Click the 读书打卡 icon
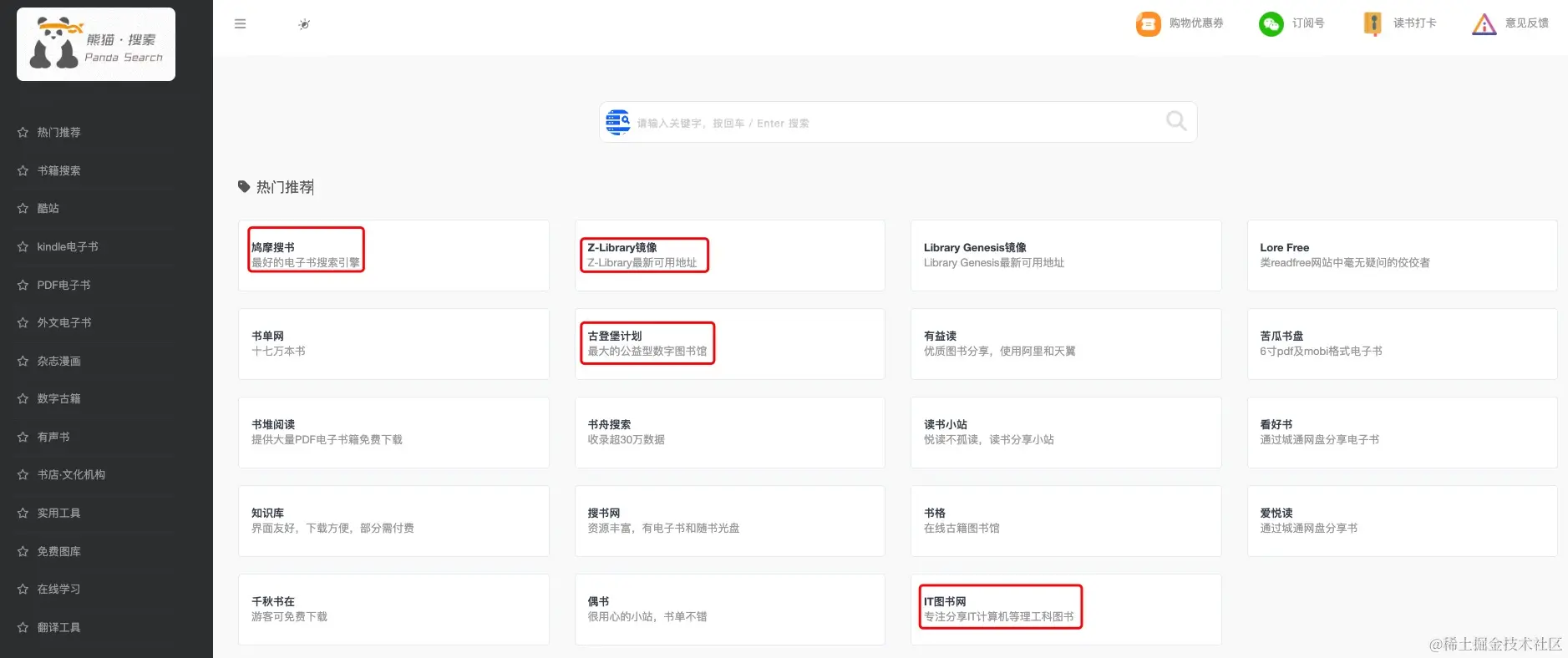This screenshot has height=658, width=1568. pyautogui.click(x=1373, y=23)
